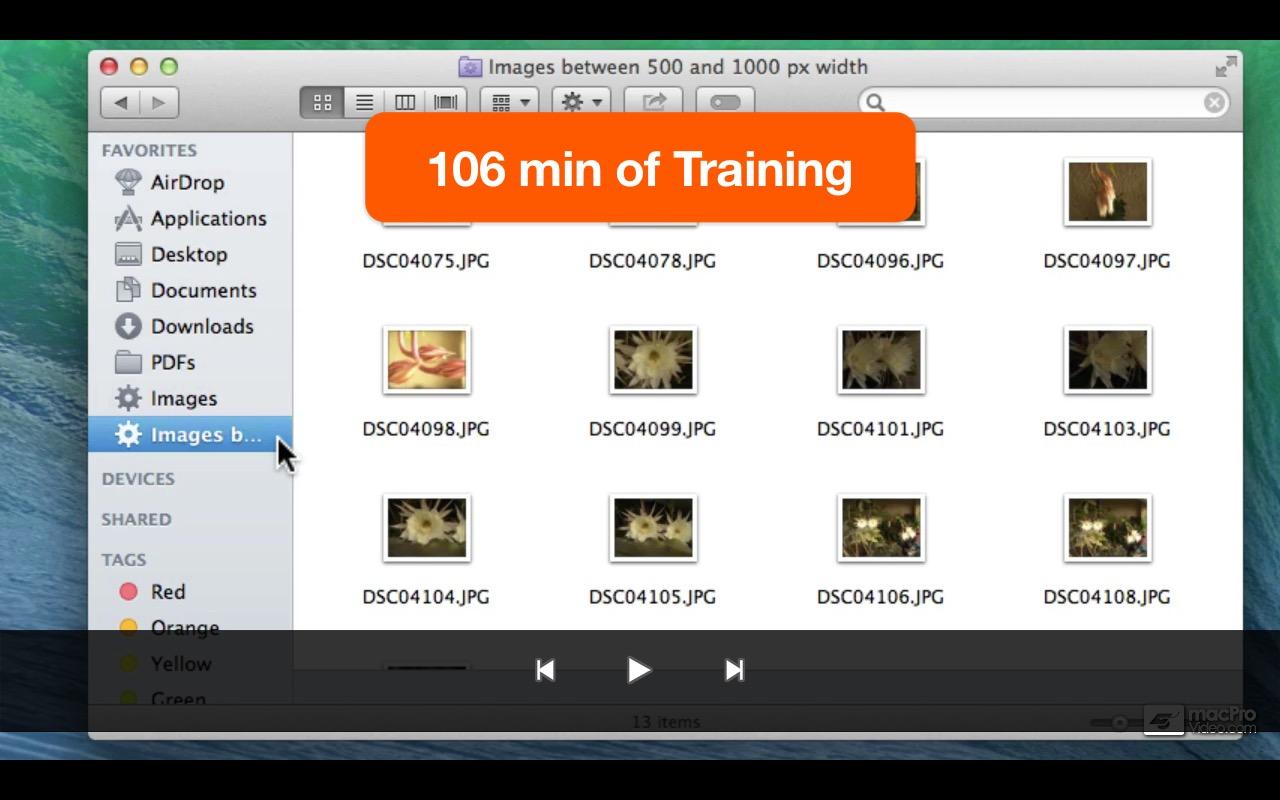Switch Finder to column view

(405, 102)
